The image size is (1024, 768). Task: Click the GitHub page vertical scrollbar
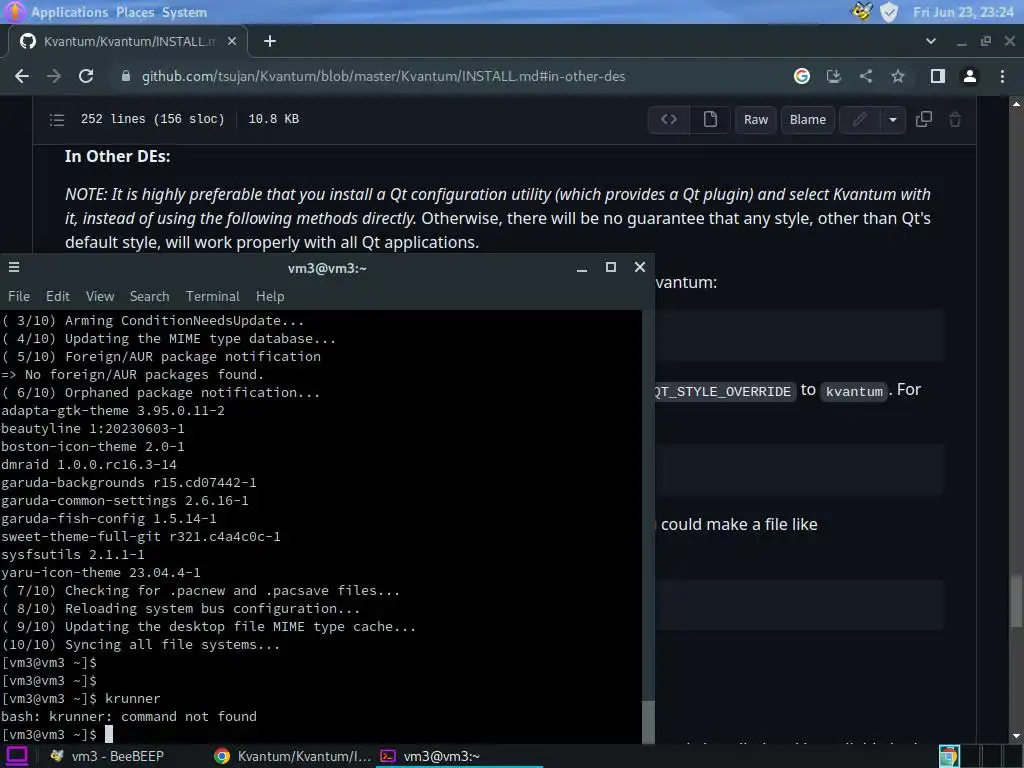[x=1016, y=601]
